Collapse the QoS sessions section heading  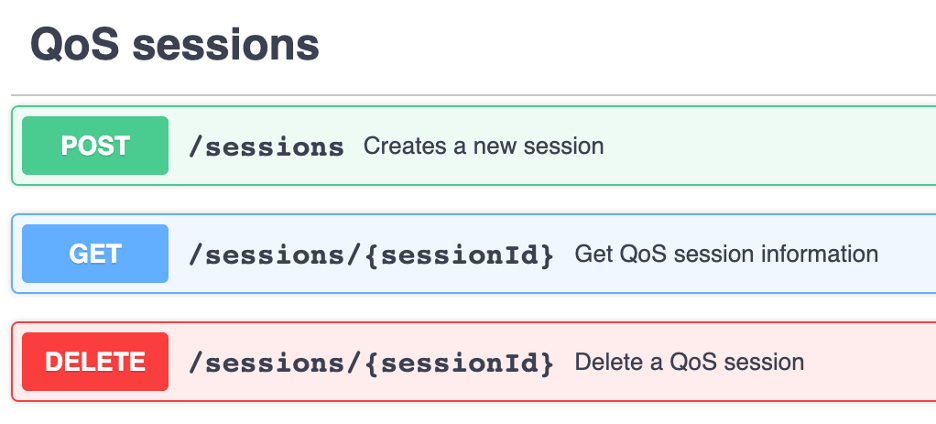point(174,45)
